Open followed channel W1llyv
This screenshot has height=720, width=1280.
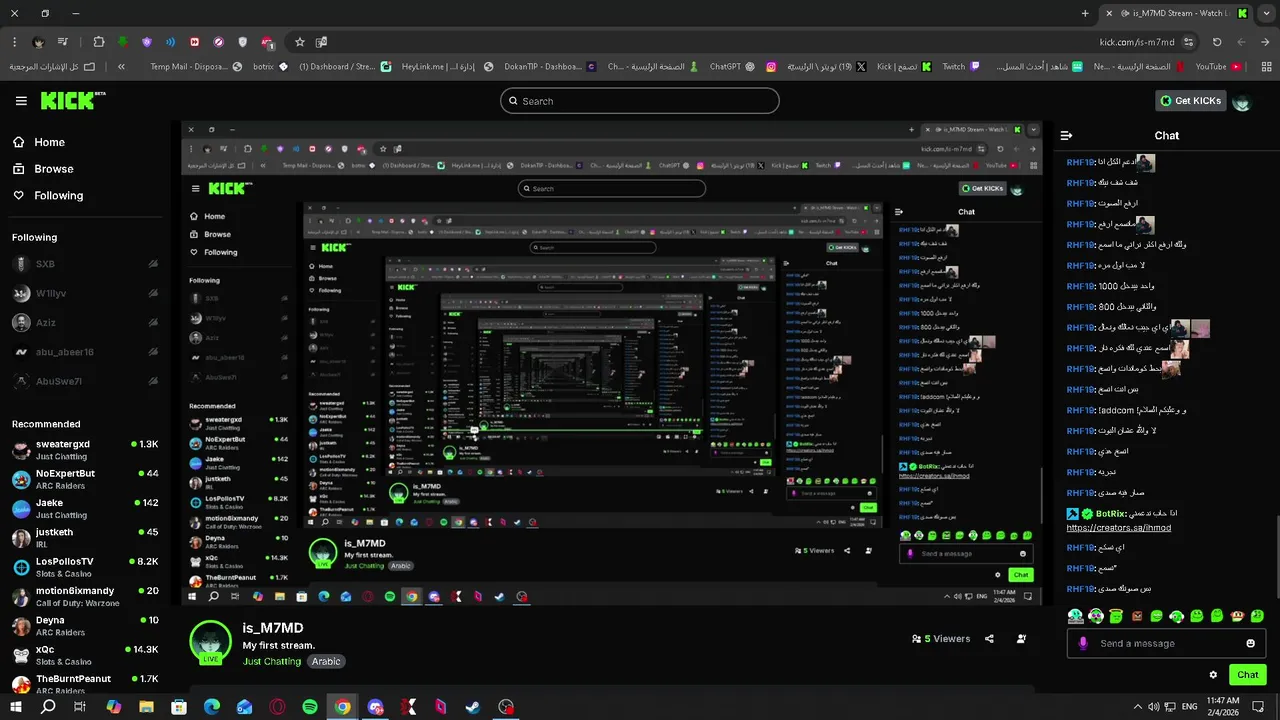pyautogui.click(x=85, y=294)
